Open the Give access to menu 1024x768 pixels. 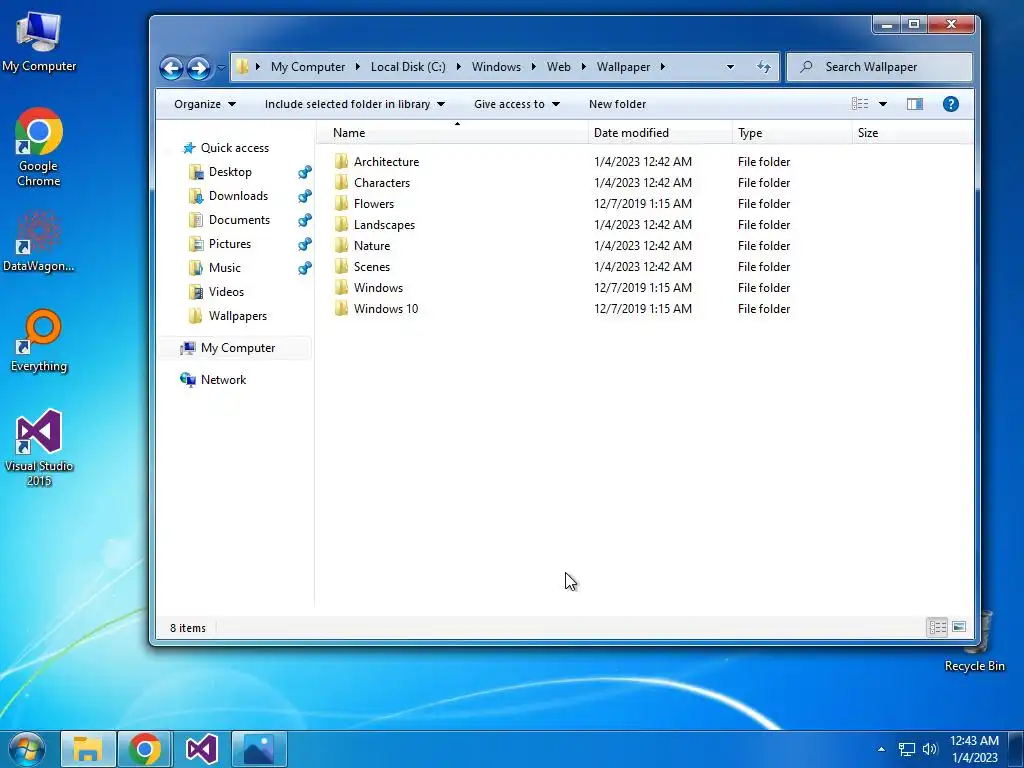pos(517,104)
